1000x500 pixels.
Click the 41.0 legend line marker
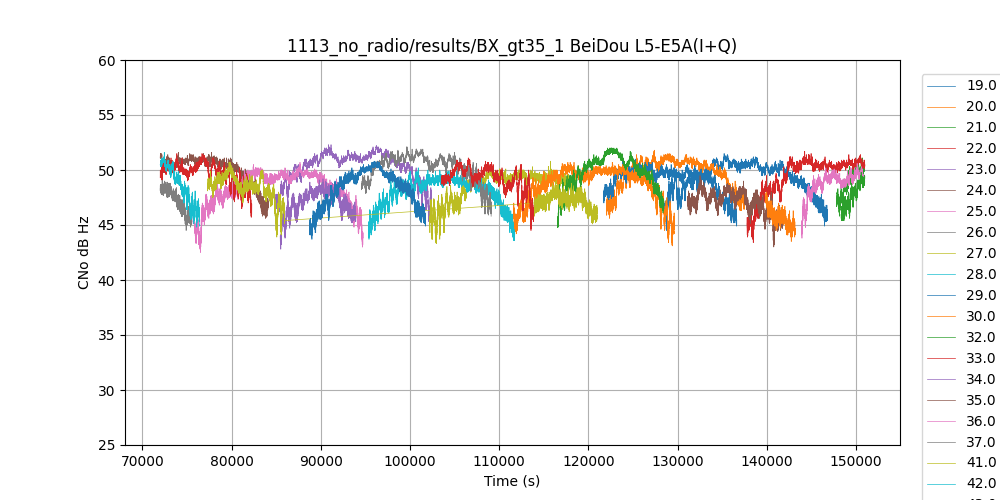[942, 463]
